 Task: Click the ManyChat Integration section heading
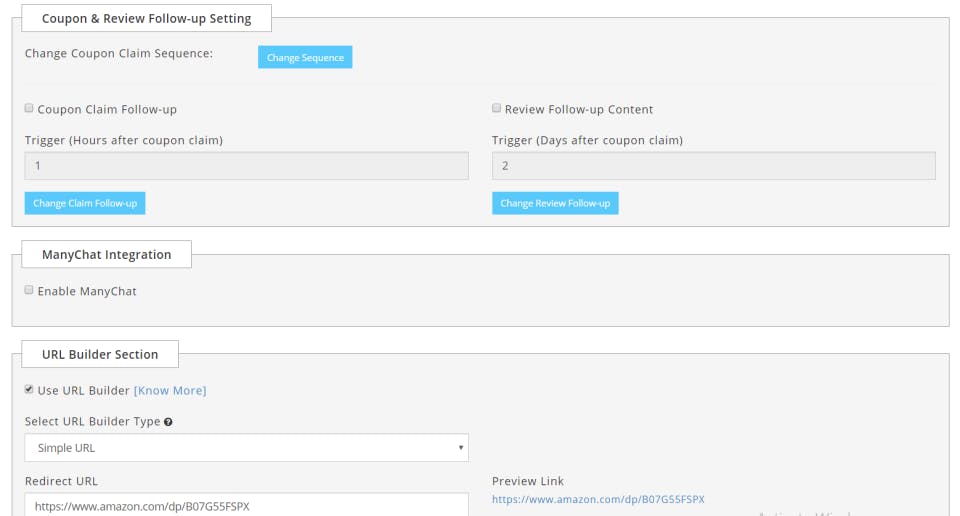(106, 255)
